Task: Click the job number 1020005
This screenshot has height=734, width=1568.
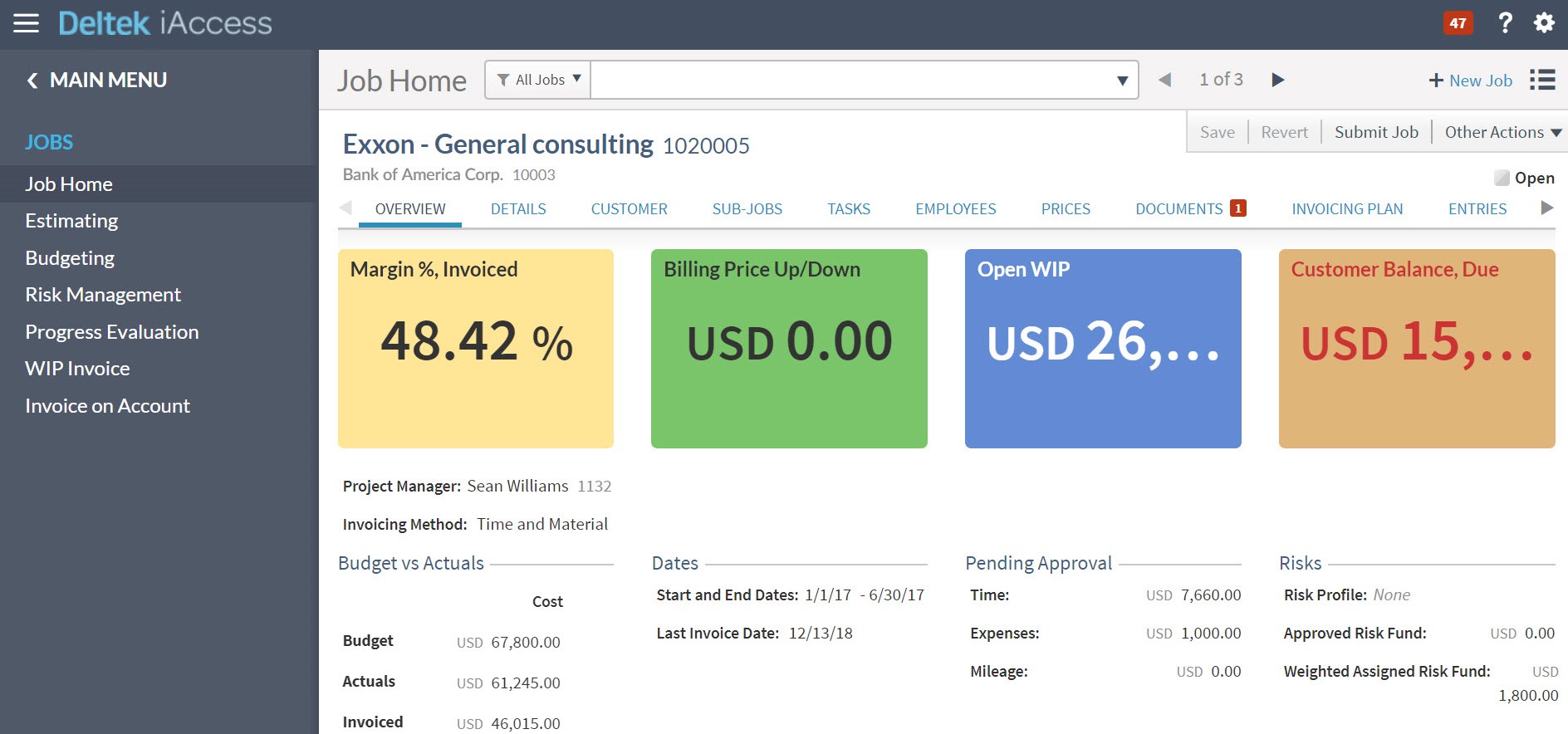Action: pos(706,146)
